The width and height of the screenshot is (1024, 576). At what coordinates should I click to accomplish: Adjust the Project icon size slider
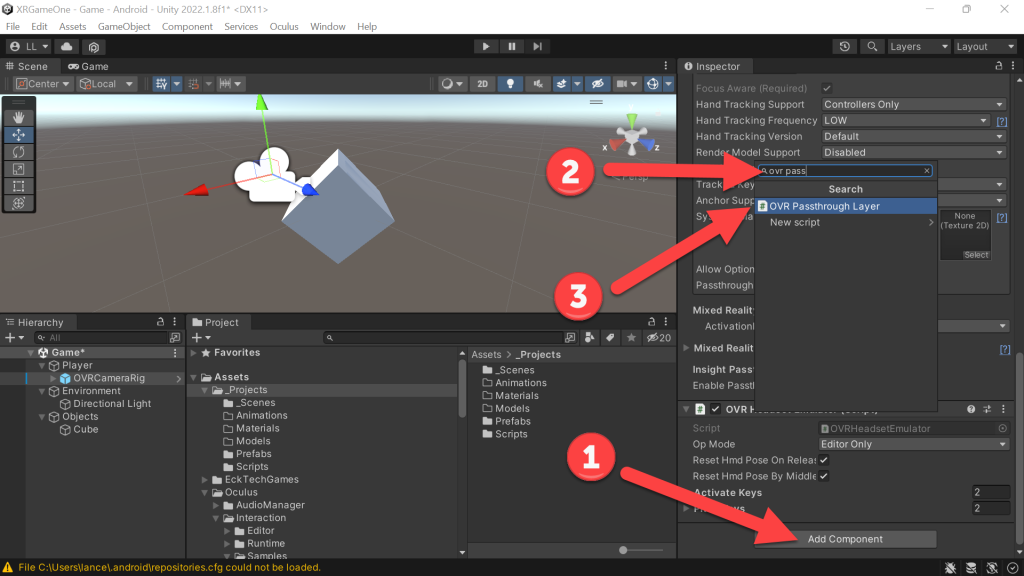(x=623, y=550)
